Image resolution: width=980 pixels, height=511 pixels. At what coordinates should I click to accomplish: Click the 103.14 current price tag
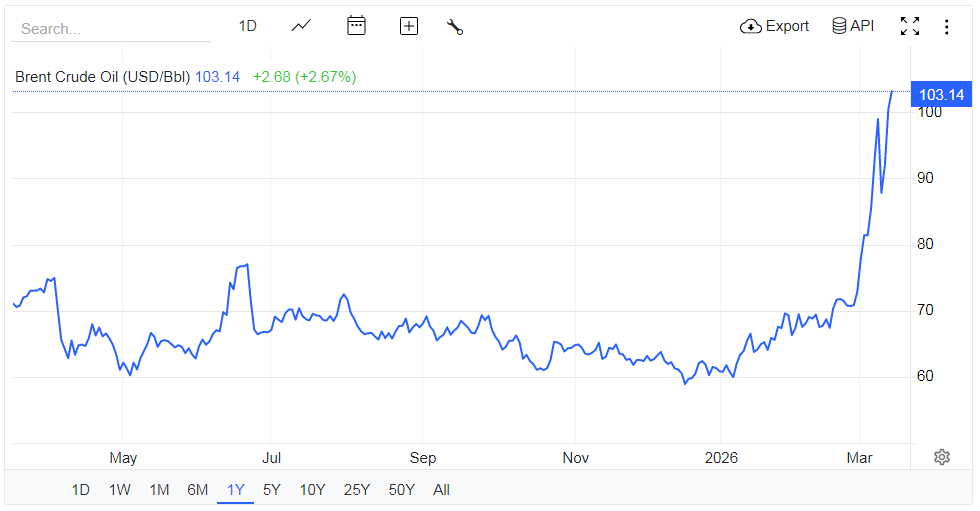[x=941, y=95]
